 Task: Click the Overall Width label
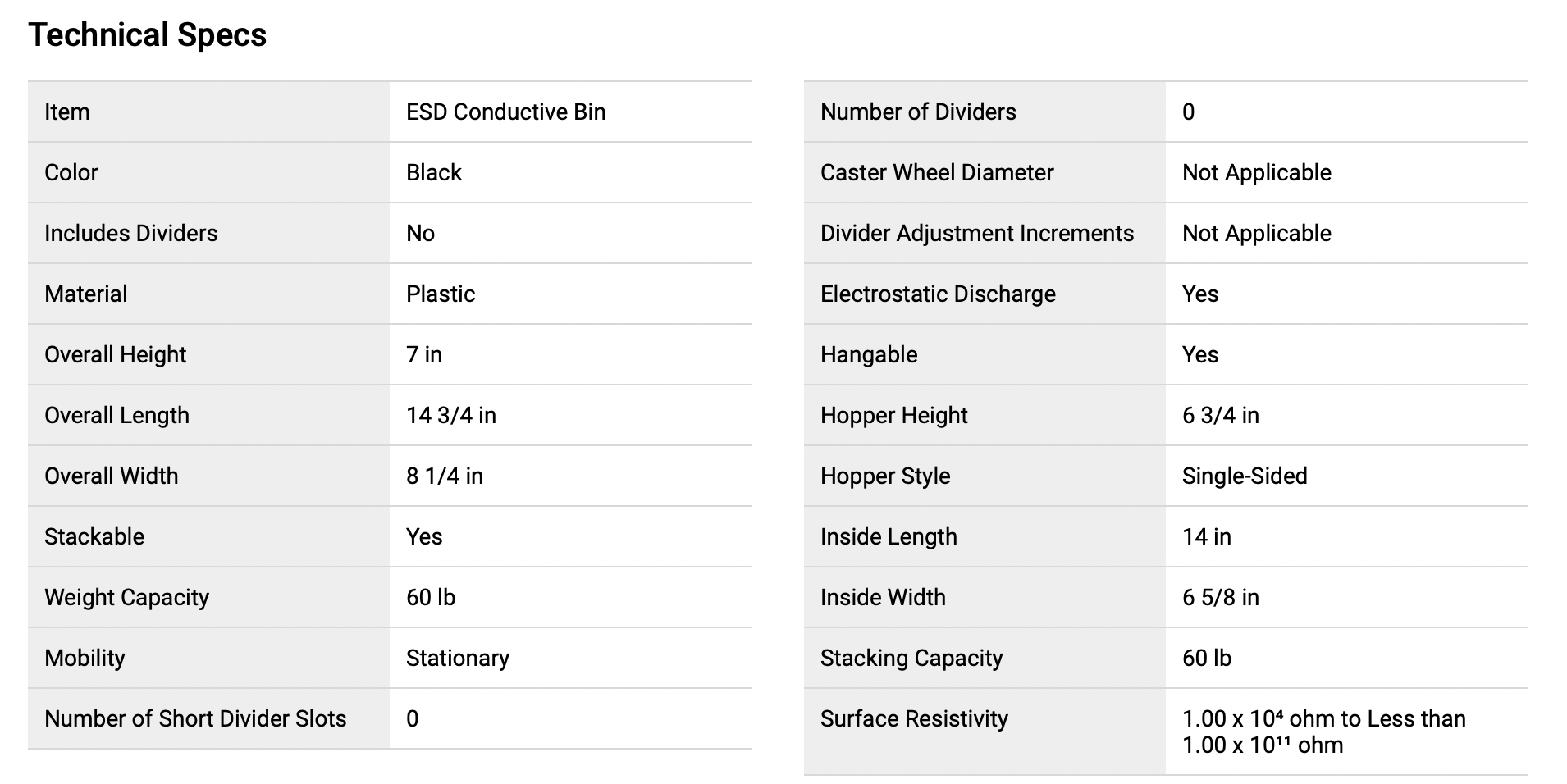112,476
